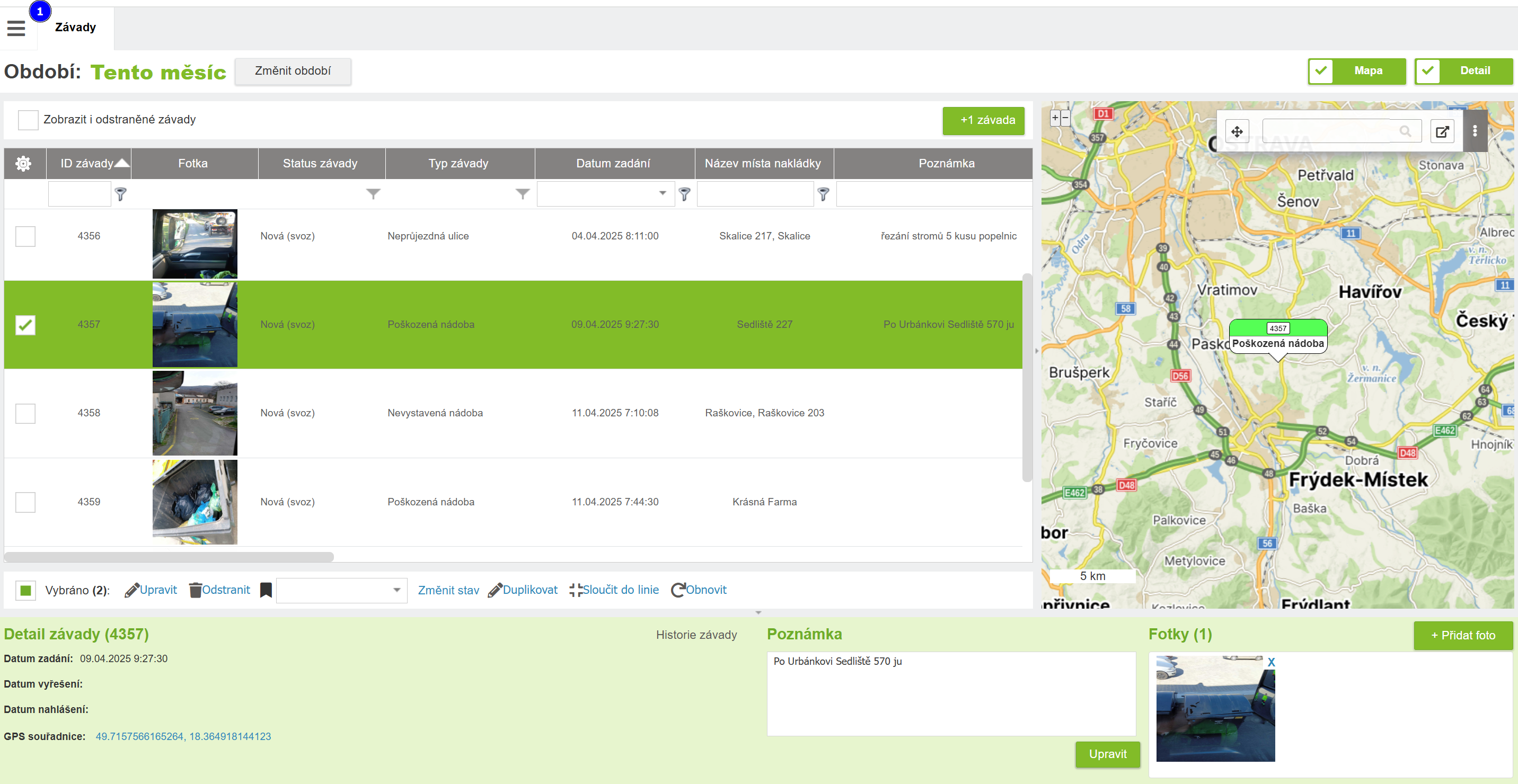
Task: Click the GPS souřadnice coordinates link
Action: (183, 736)
